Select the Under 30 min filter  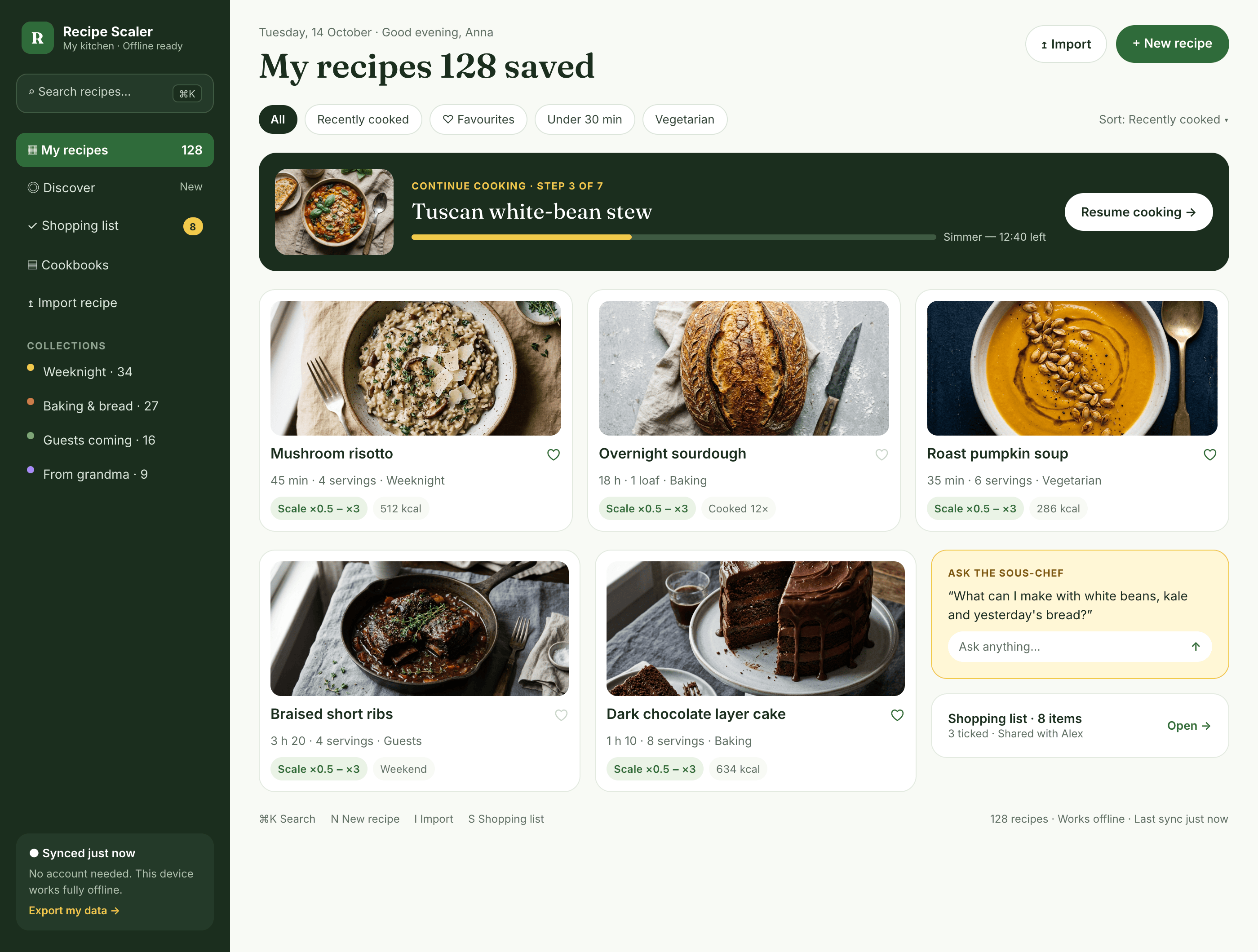coord(584,119)
